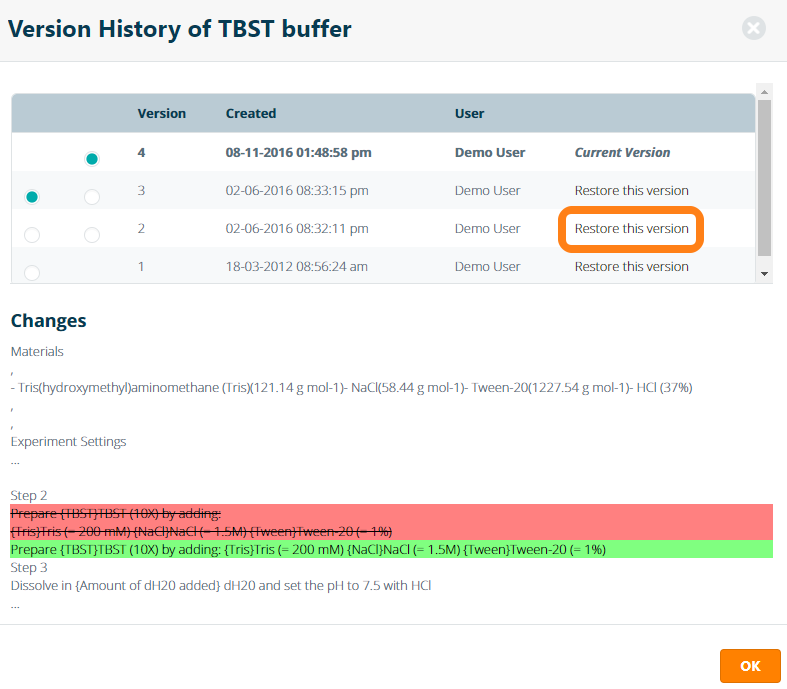Click the Version column header
Image resolution: width=787 pixels, height=689 pixels.
[162, 113]
